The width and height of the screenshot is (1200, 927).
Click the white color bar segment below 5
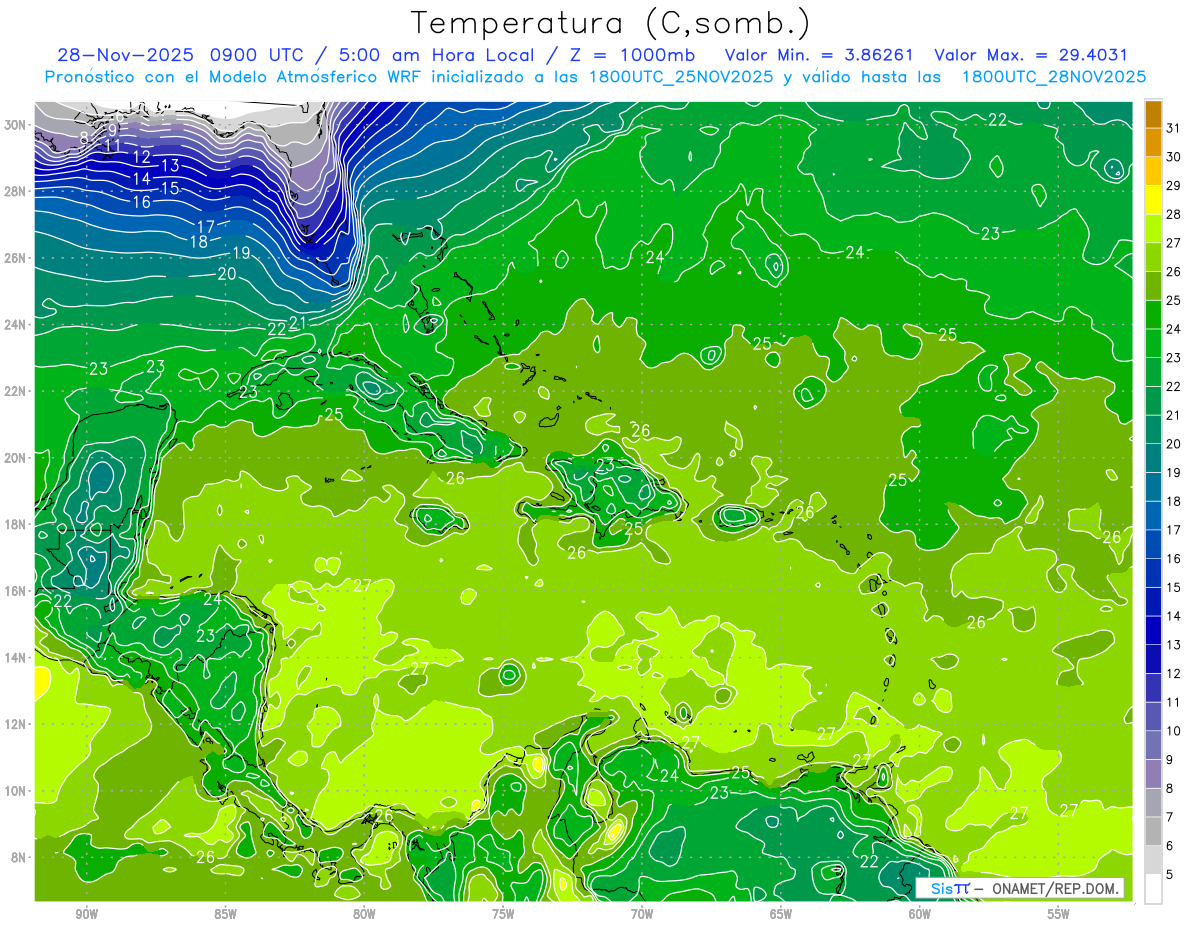click(x=1153, y=888)
